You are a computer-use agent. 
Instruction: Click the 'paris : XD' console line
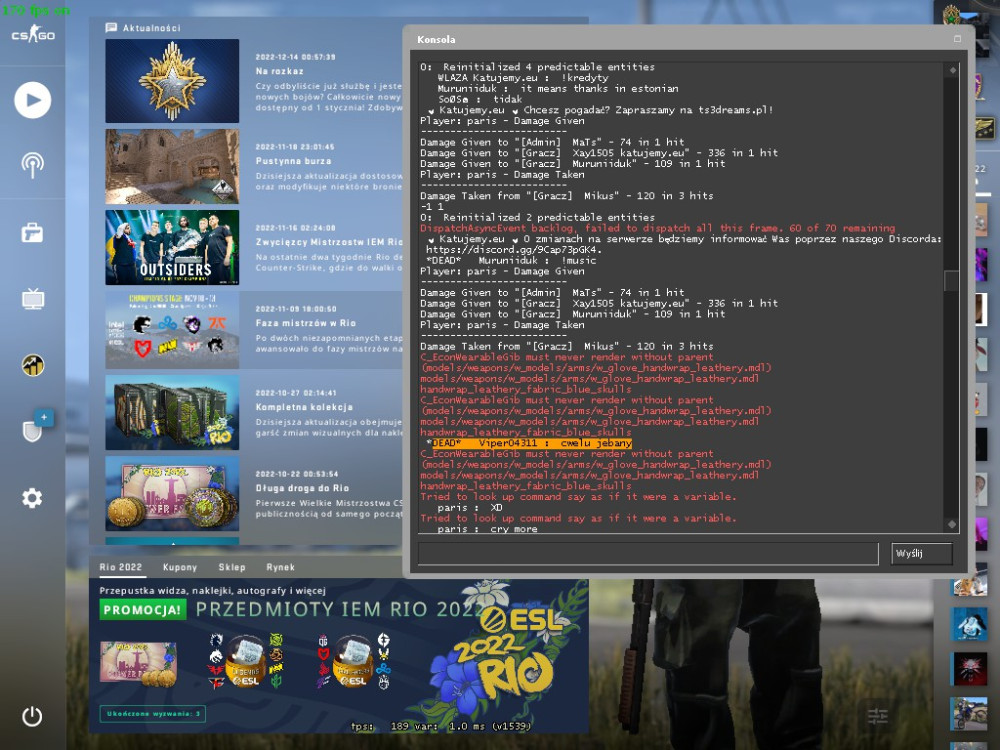[x=471, y=508]
